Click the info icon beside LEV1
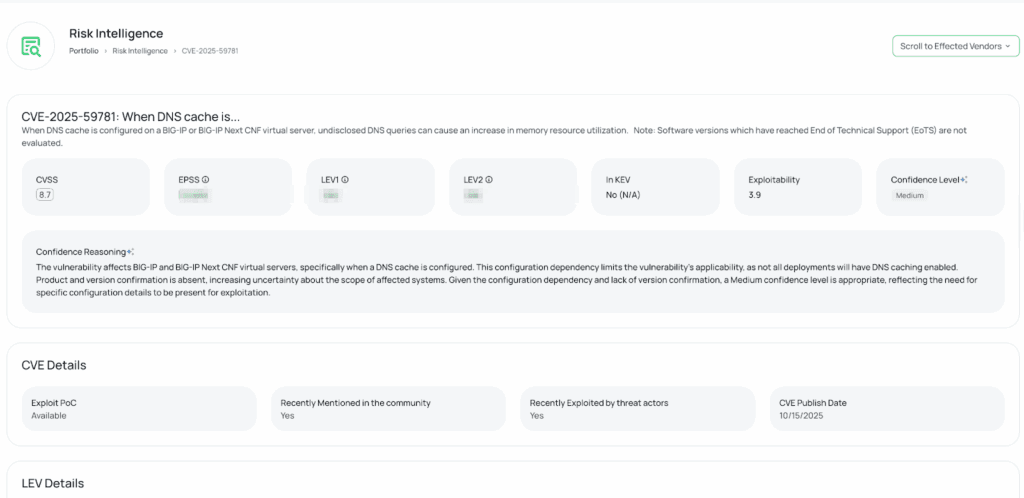Viewport: 1024px width, 498px height. pyautogui.click(x=345, y=180)
